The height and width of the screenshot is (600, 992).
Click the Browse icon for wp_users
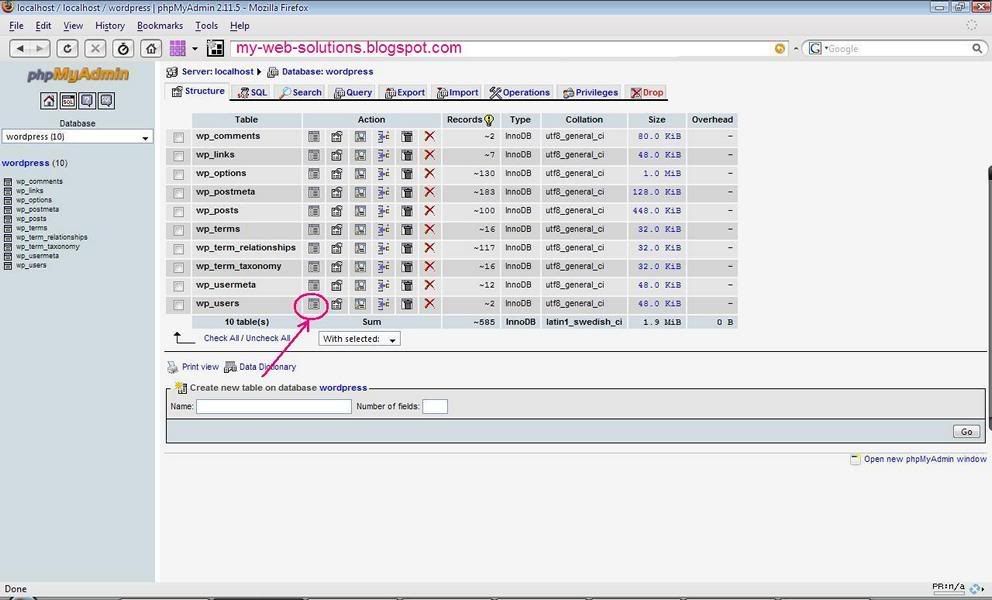point(314,304)
